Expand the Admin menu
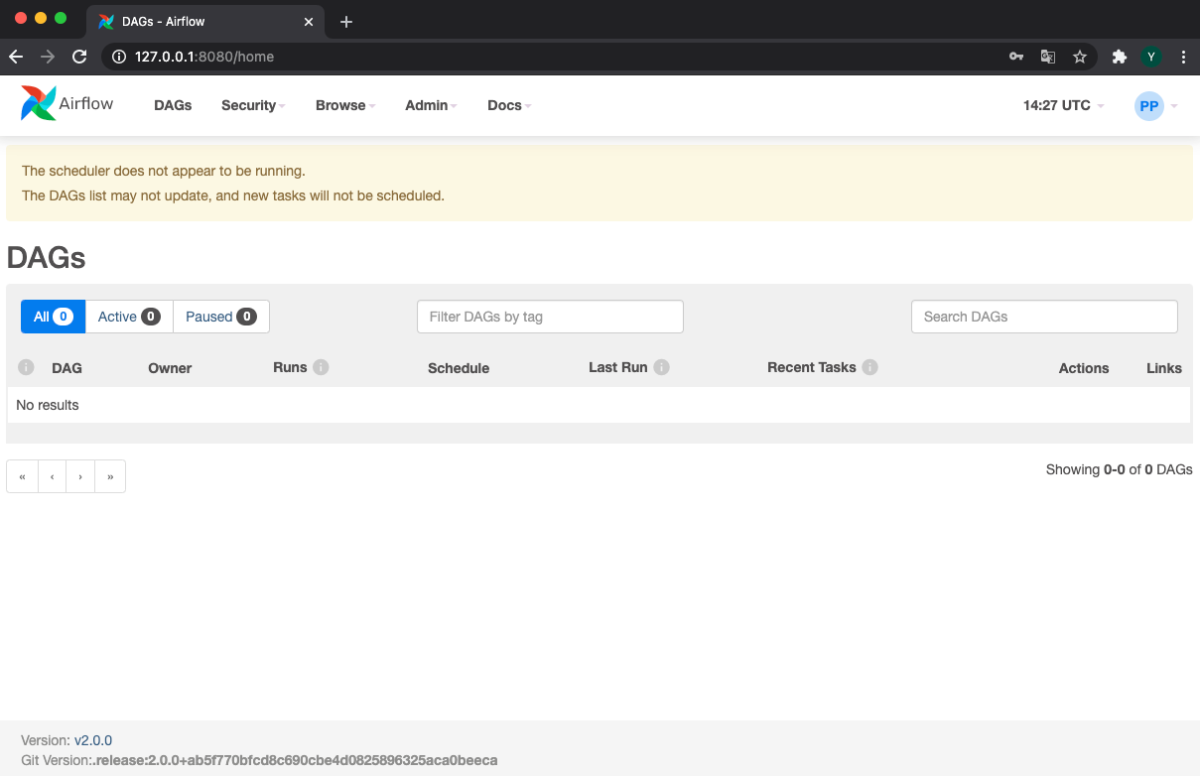Screen dimensions: 1200x776 (x=431, y=105)
